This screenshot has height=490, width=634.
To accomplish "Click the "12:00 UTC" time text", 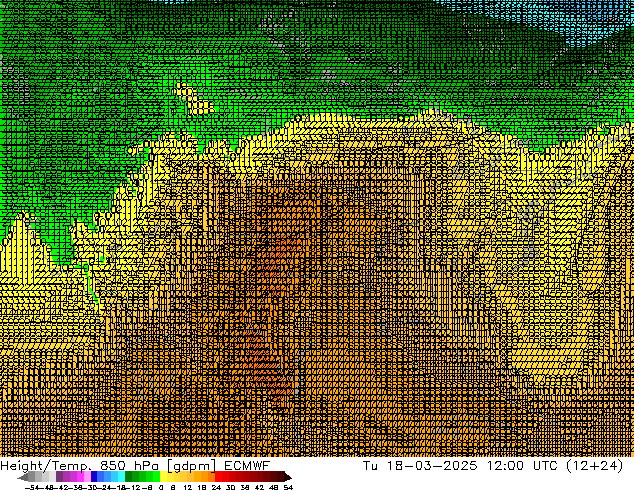I will pos(522,466).
